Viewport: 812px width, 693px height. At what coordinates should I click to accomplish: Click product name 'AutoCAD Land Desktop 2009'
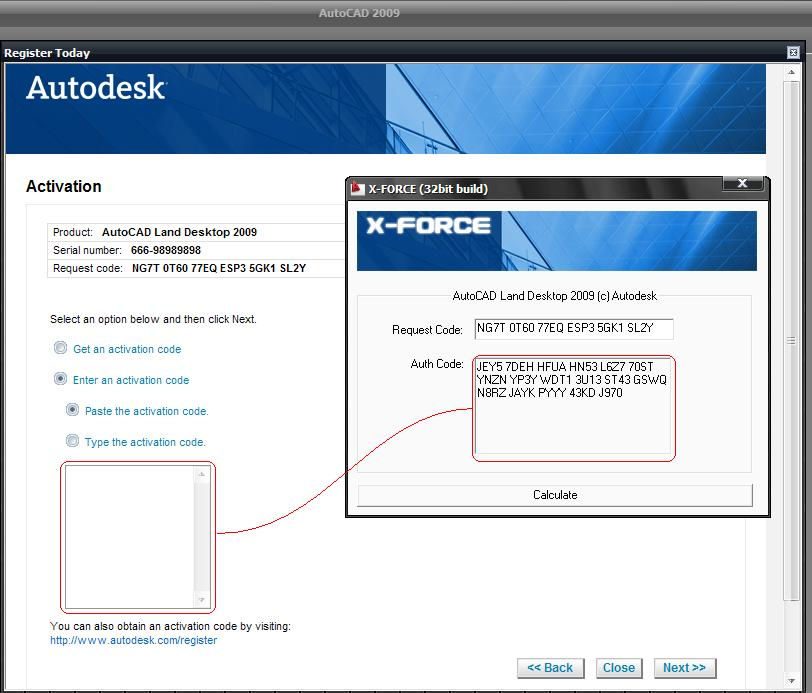[179, 232]
